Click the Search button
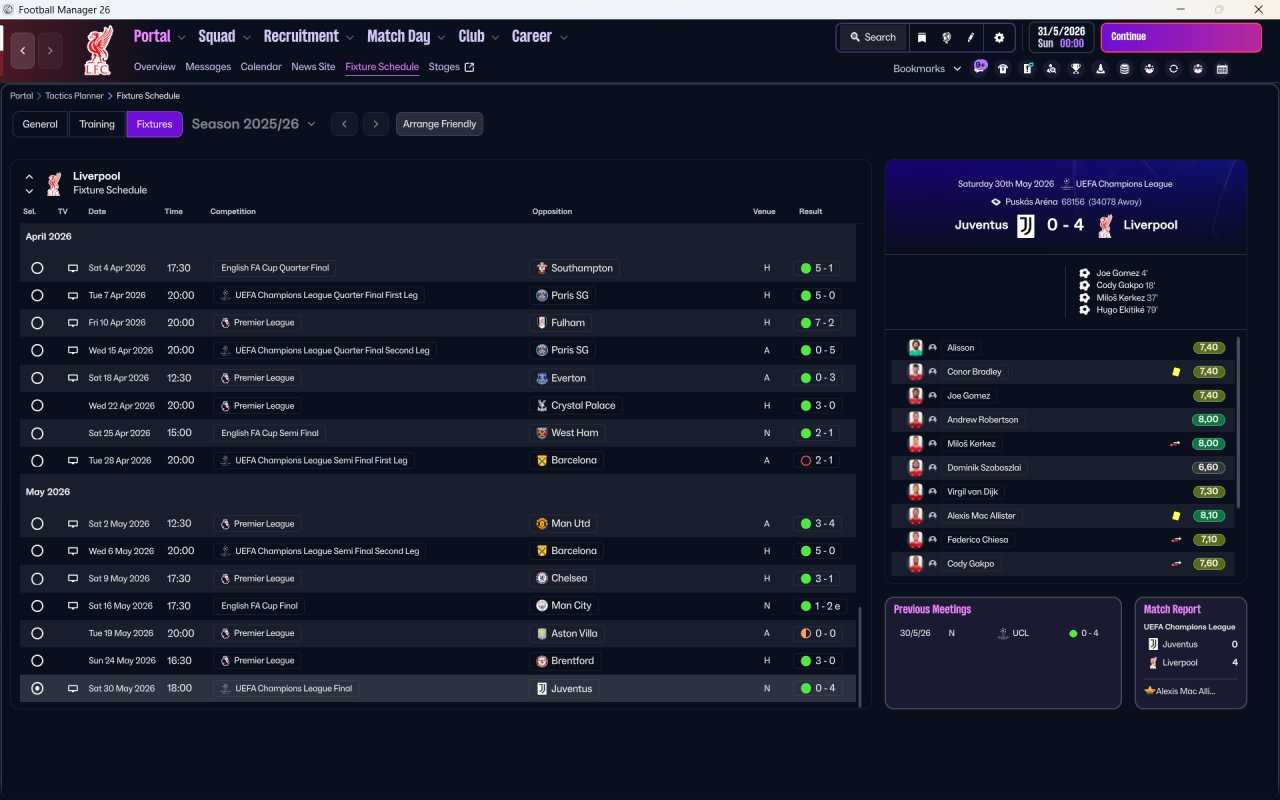 pos(873,37)
